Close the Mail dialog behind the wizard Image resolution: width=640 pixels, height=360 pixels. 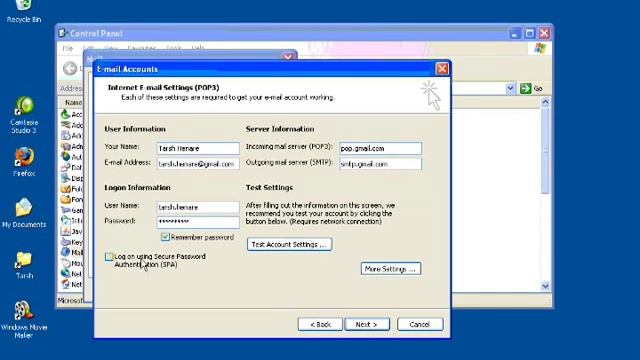[288, 57]
